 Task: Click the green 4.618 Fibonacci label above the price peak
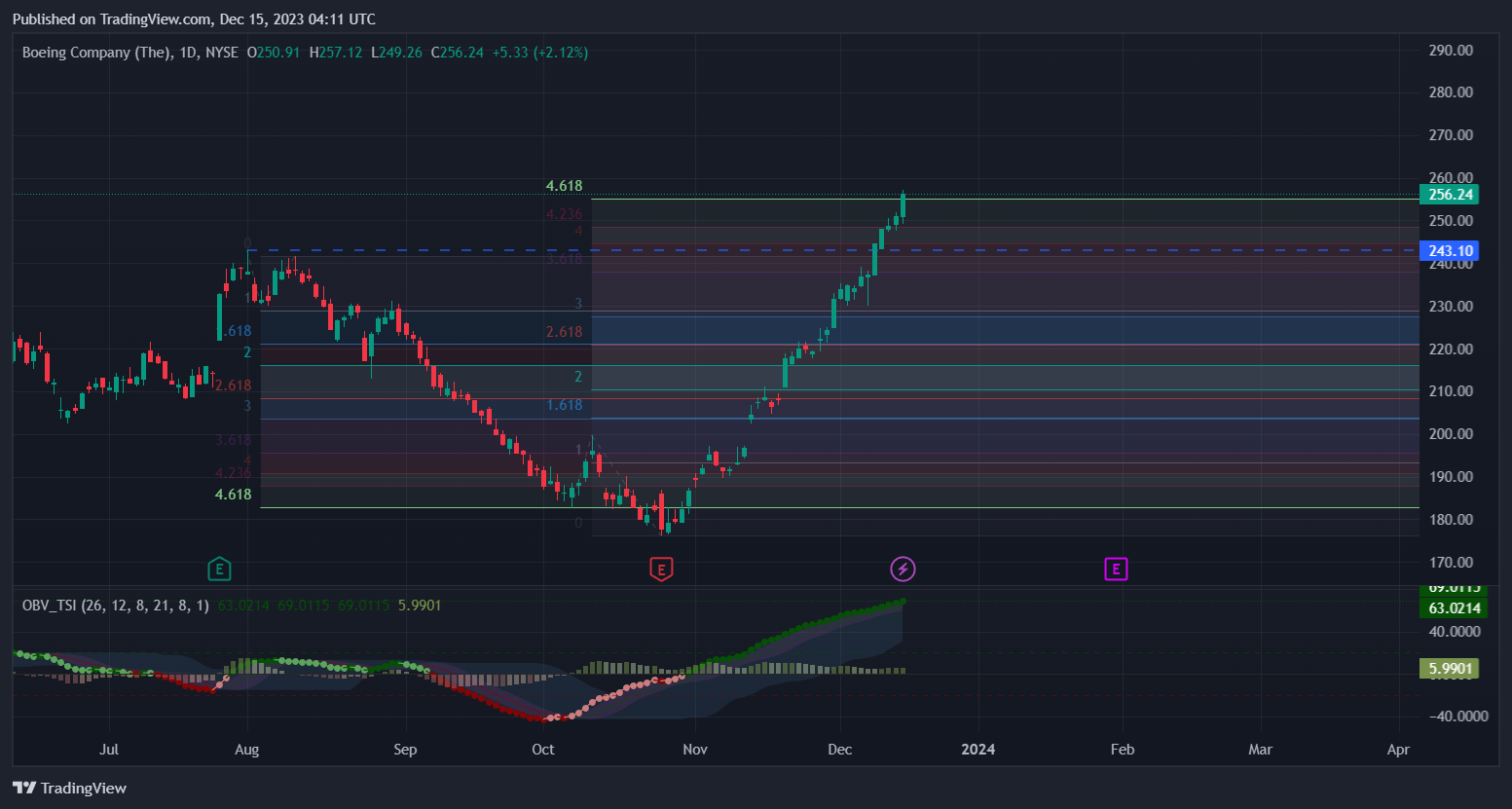[x=564, y=186]
